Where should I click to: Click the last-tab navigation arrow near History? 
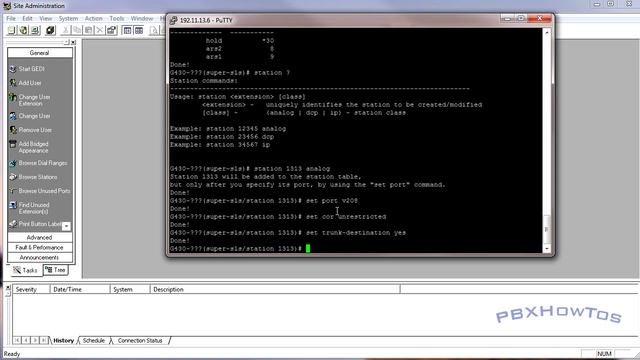(x=44, y=340)
